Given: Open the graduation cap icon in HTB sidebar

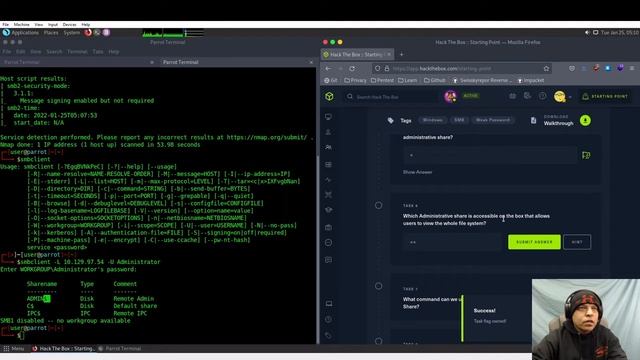Looking at the screenshot, I should click(329, 210).
